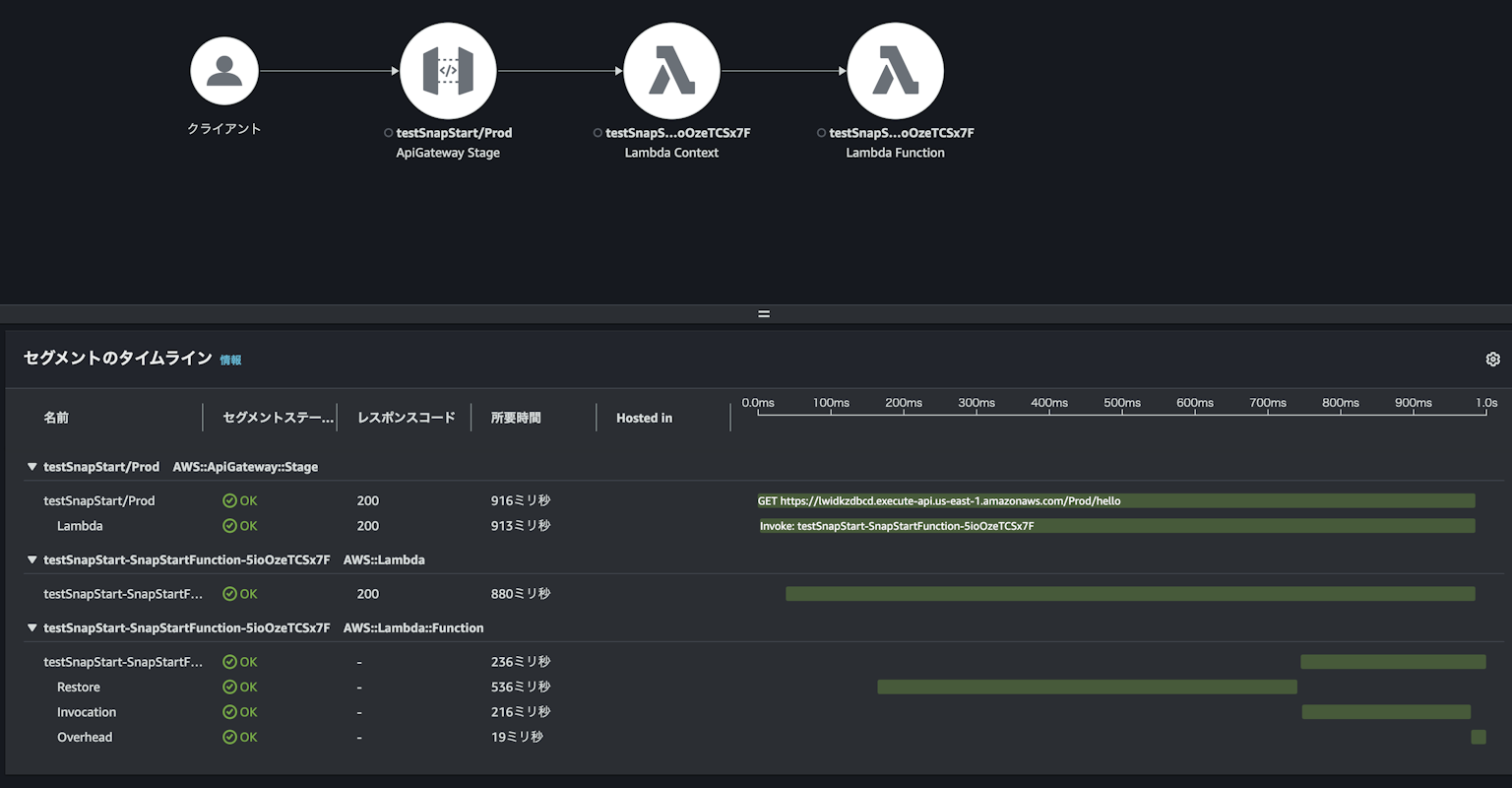
Task: Click the 名前 column header
Action: point(56,418)
